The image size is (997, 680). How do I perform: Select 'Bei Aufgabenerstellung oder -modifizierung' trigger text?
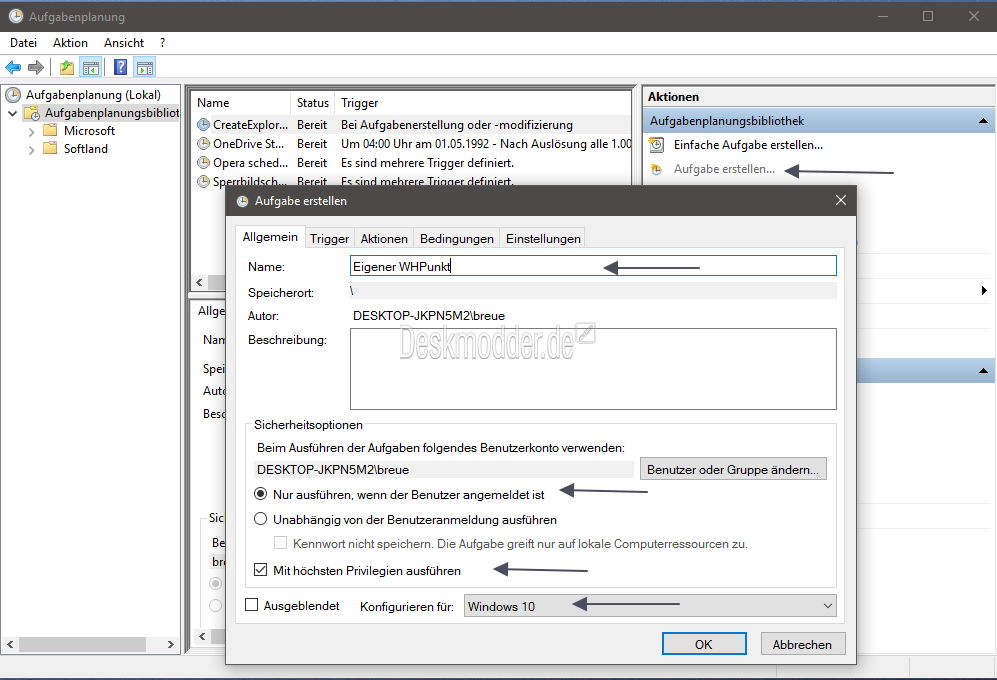click(x=457, y=125)
